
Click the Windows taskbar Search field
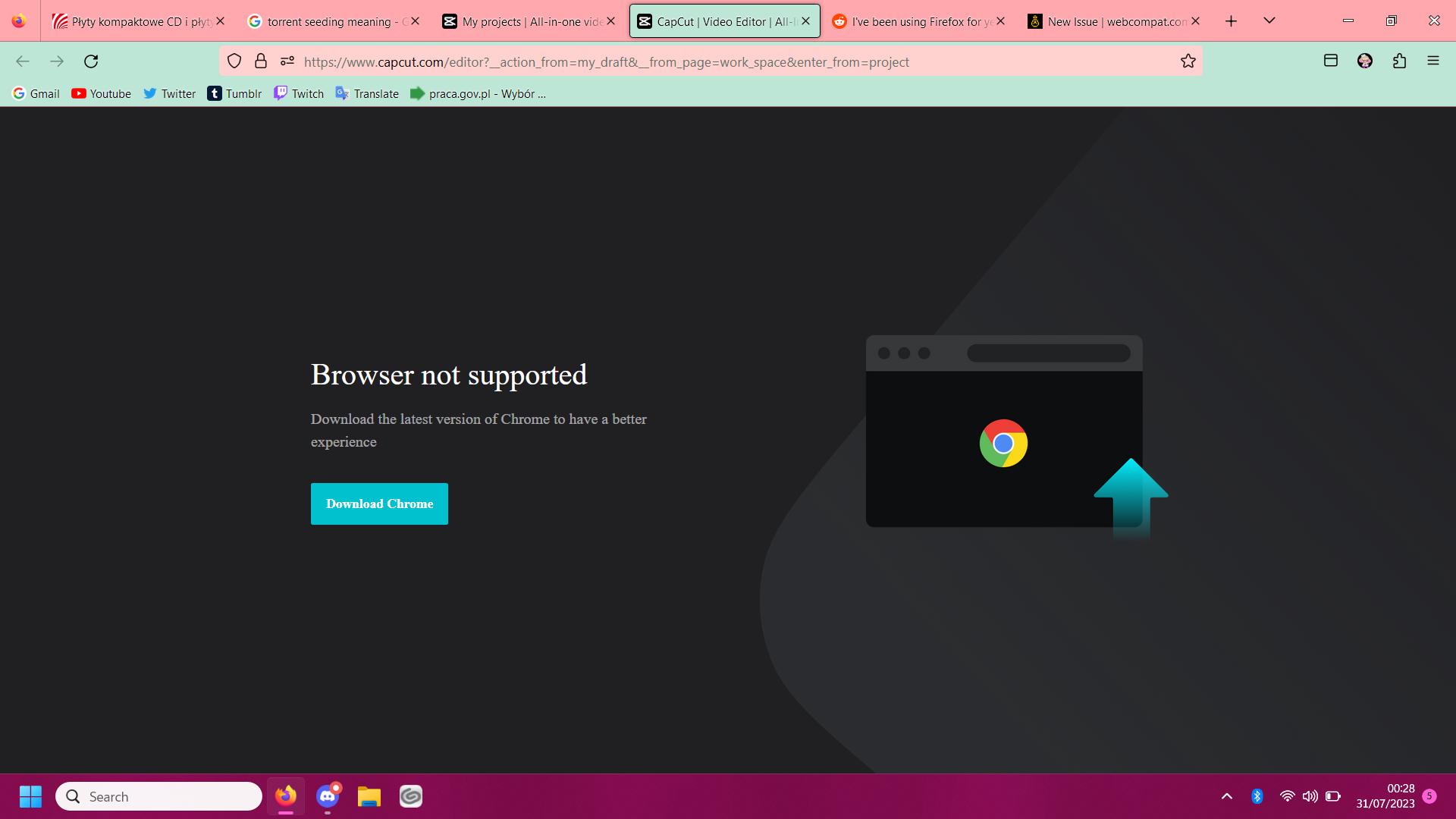coord(159,796)
